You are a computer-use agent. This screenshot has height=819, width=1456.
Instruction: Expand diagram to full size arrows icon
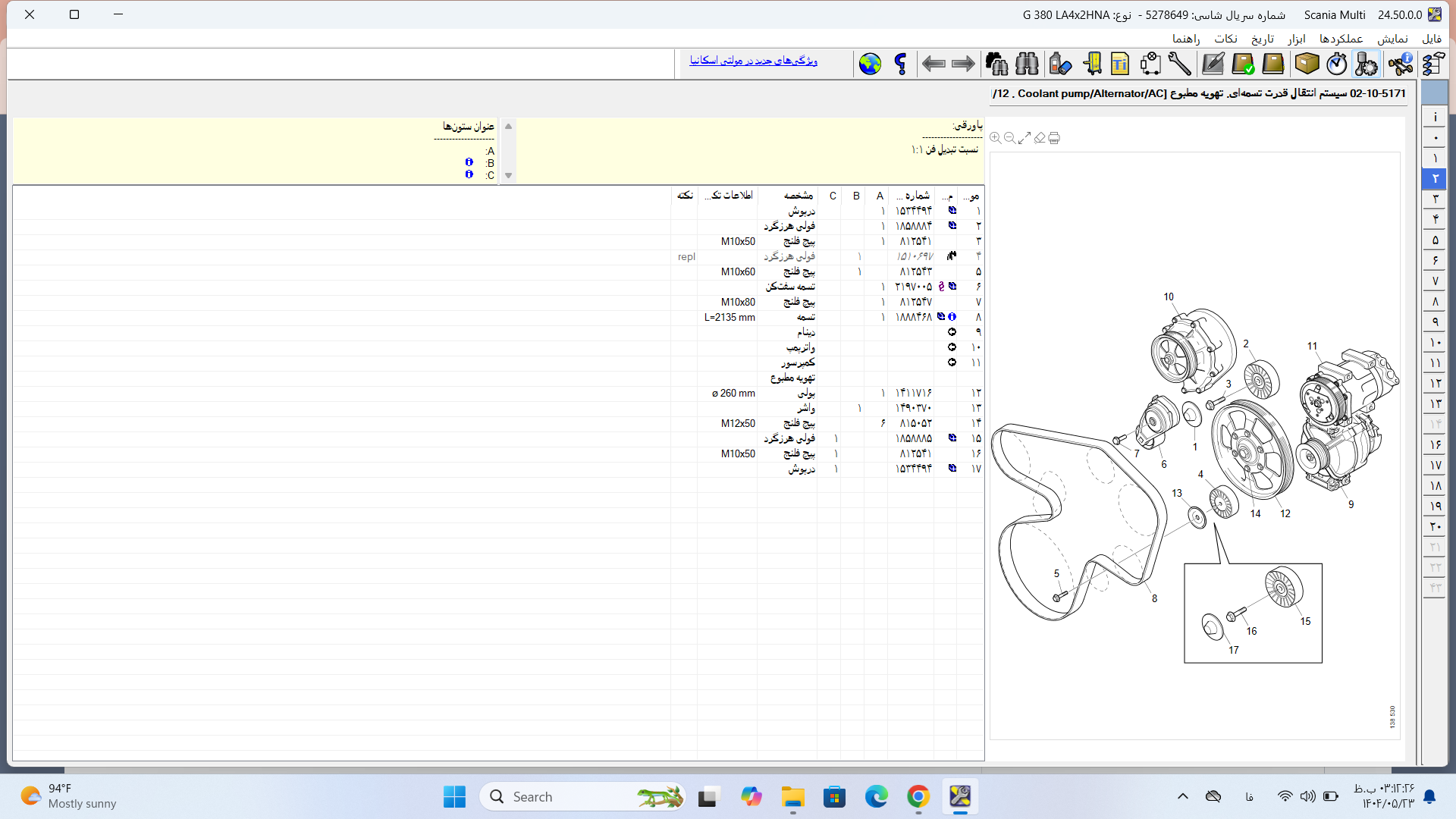pos(1025,138)
